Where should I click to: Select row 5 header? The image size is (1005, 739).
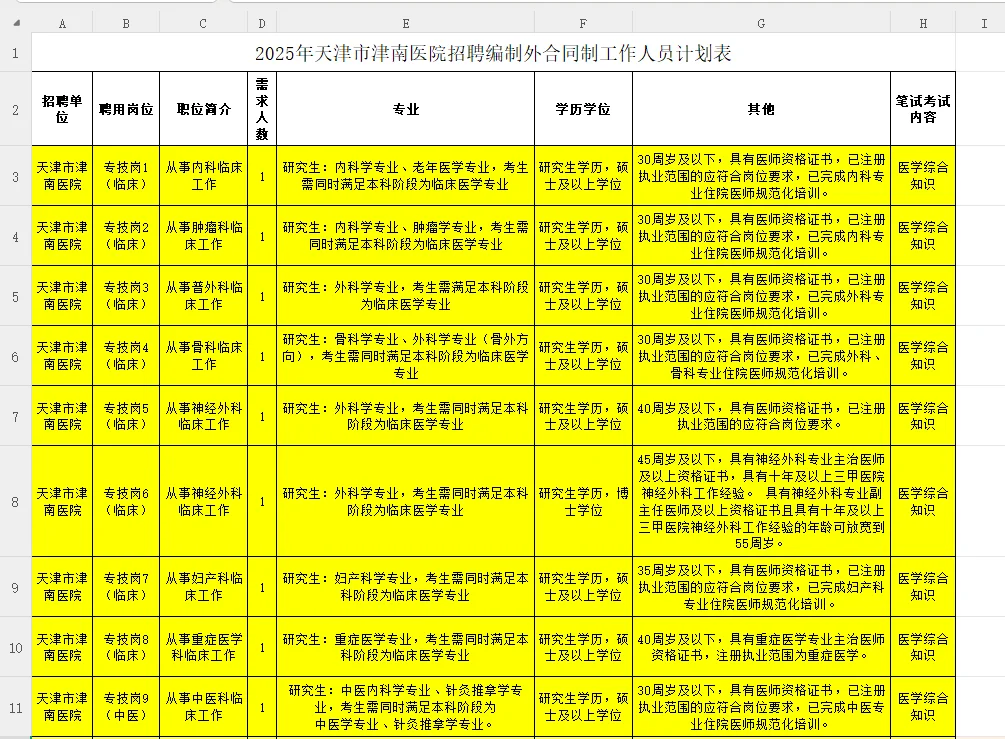15,296
